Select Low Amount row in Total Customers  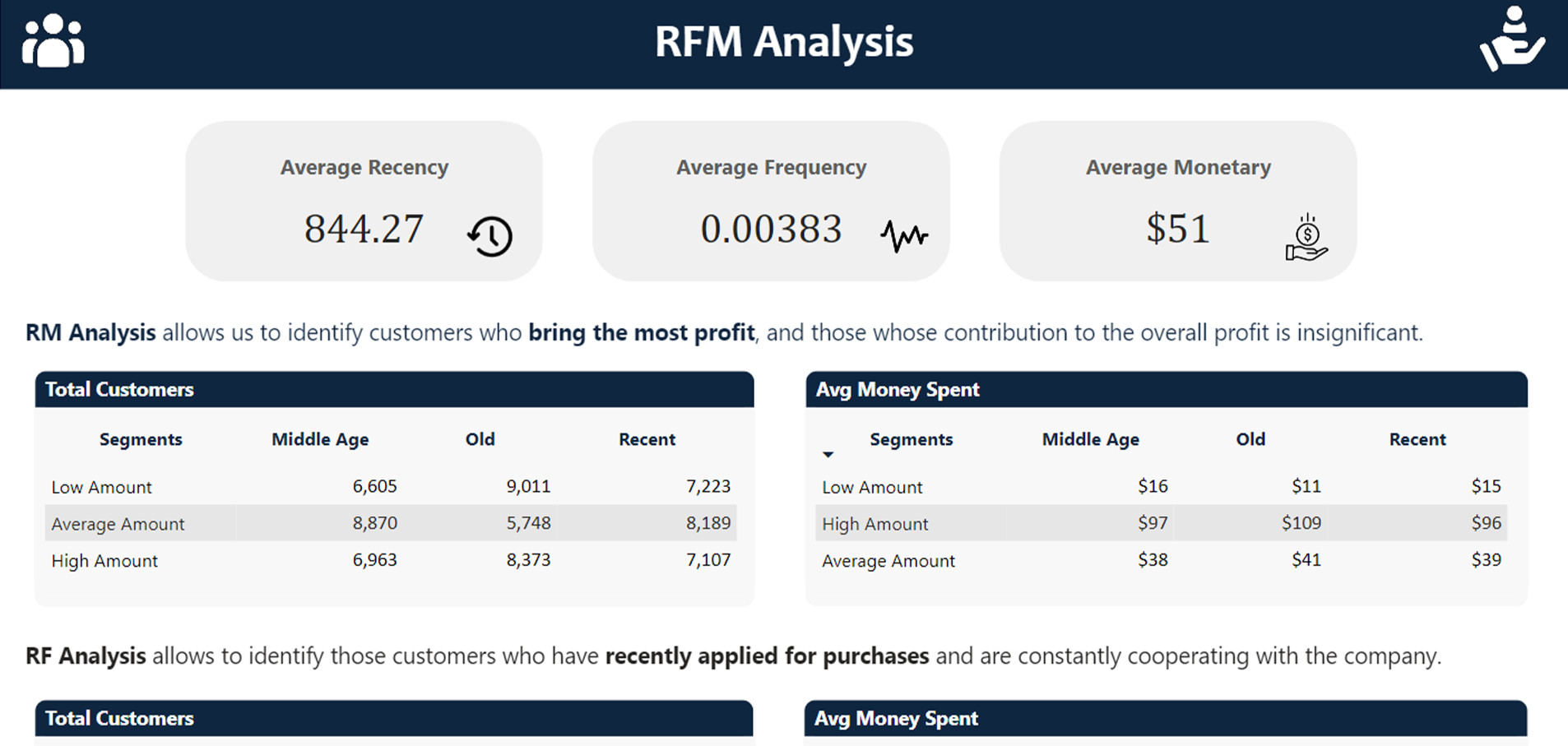click(x=101, y=487)
